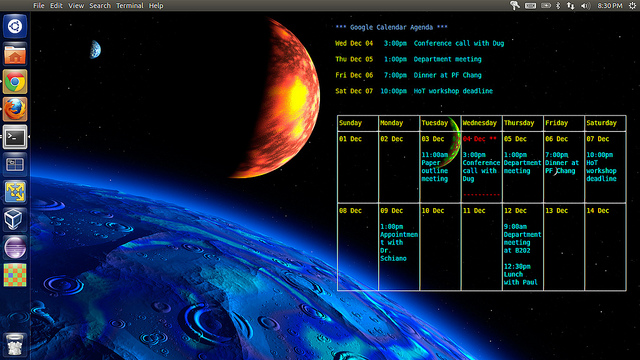This screenshot has height=360, width=640.
Task: Click the 8:30 PM clock
Action: point(610,6)
